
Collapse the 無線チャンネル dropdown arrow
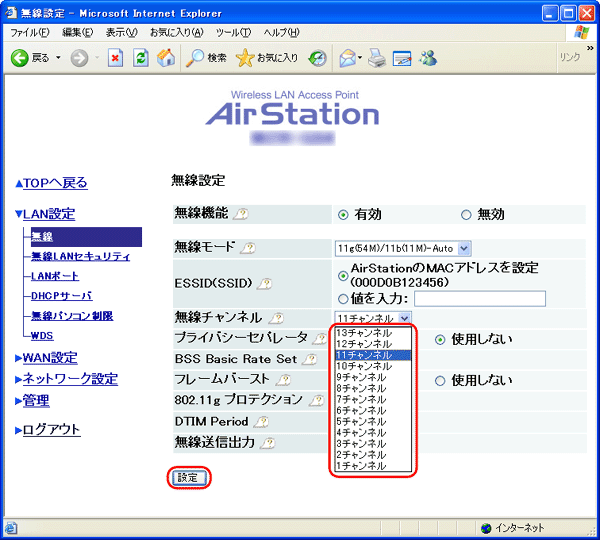pos(404,318)
